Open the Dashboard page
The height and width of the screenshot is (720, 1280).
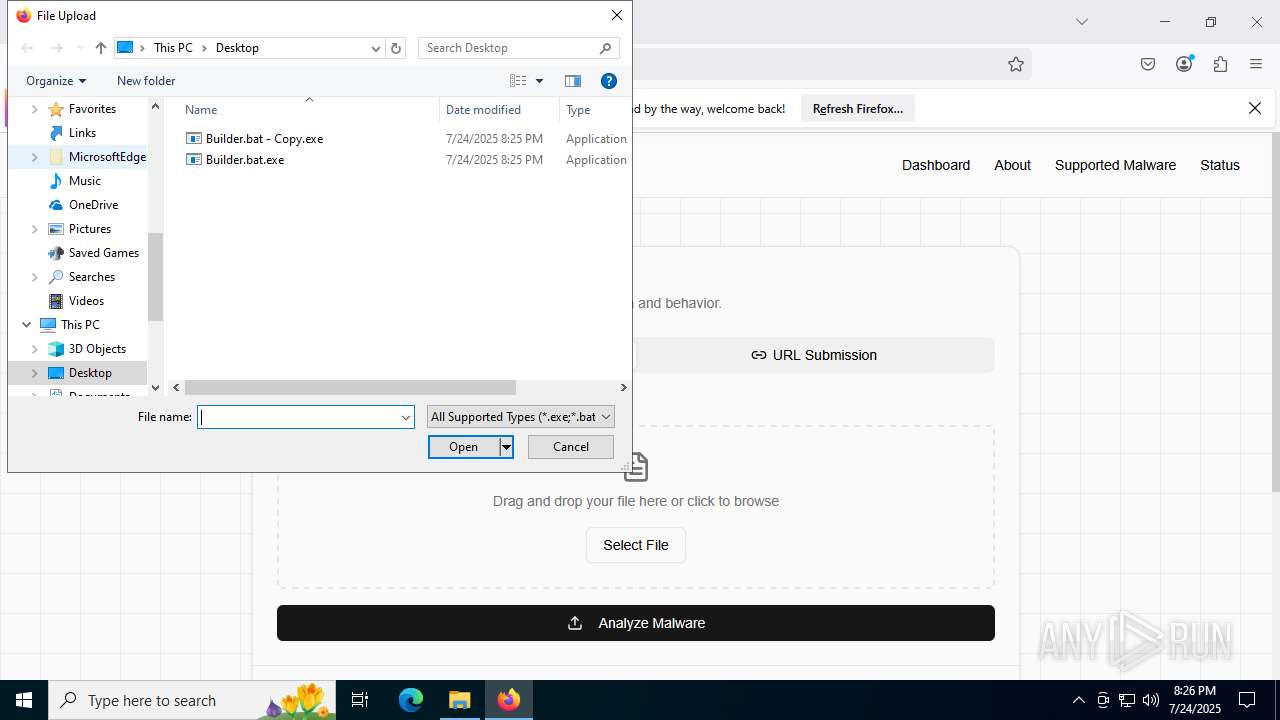[936, 165]
